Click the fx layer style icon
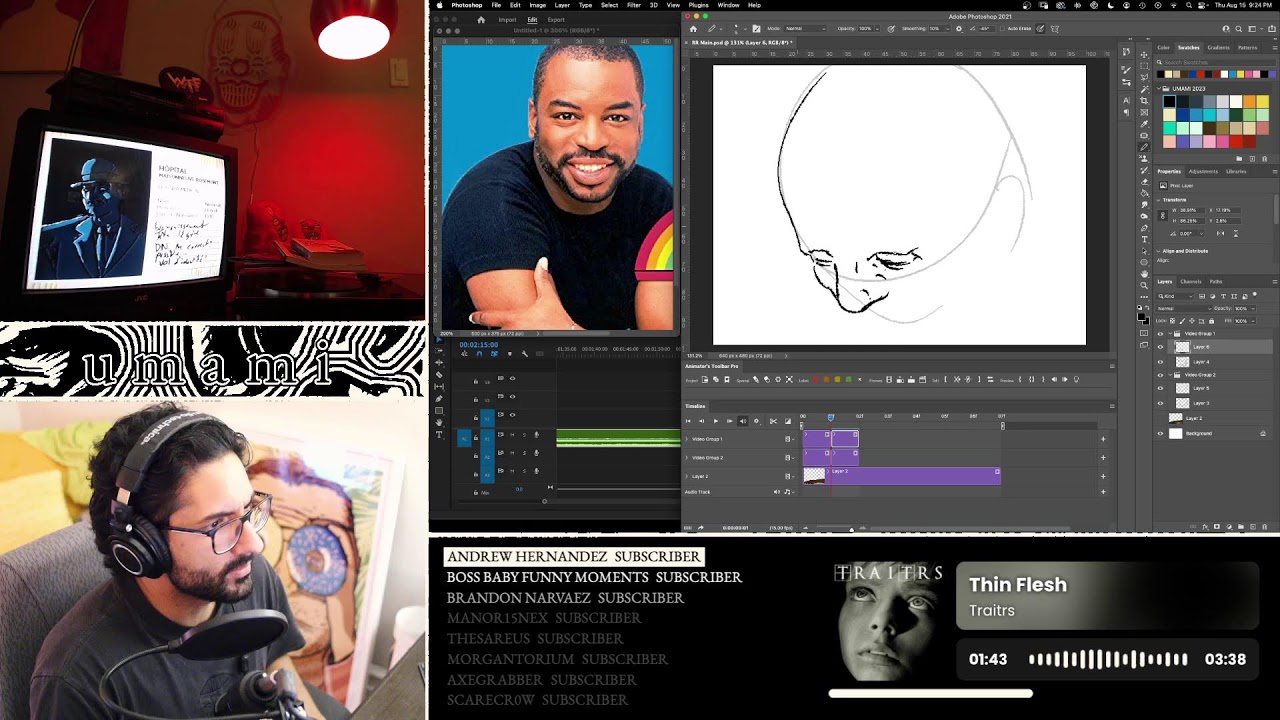Image resolution: width=1280 pixels, height=720 pixels. click(1205, 527)
